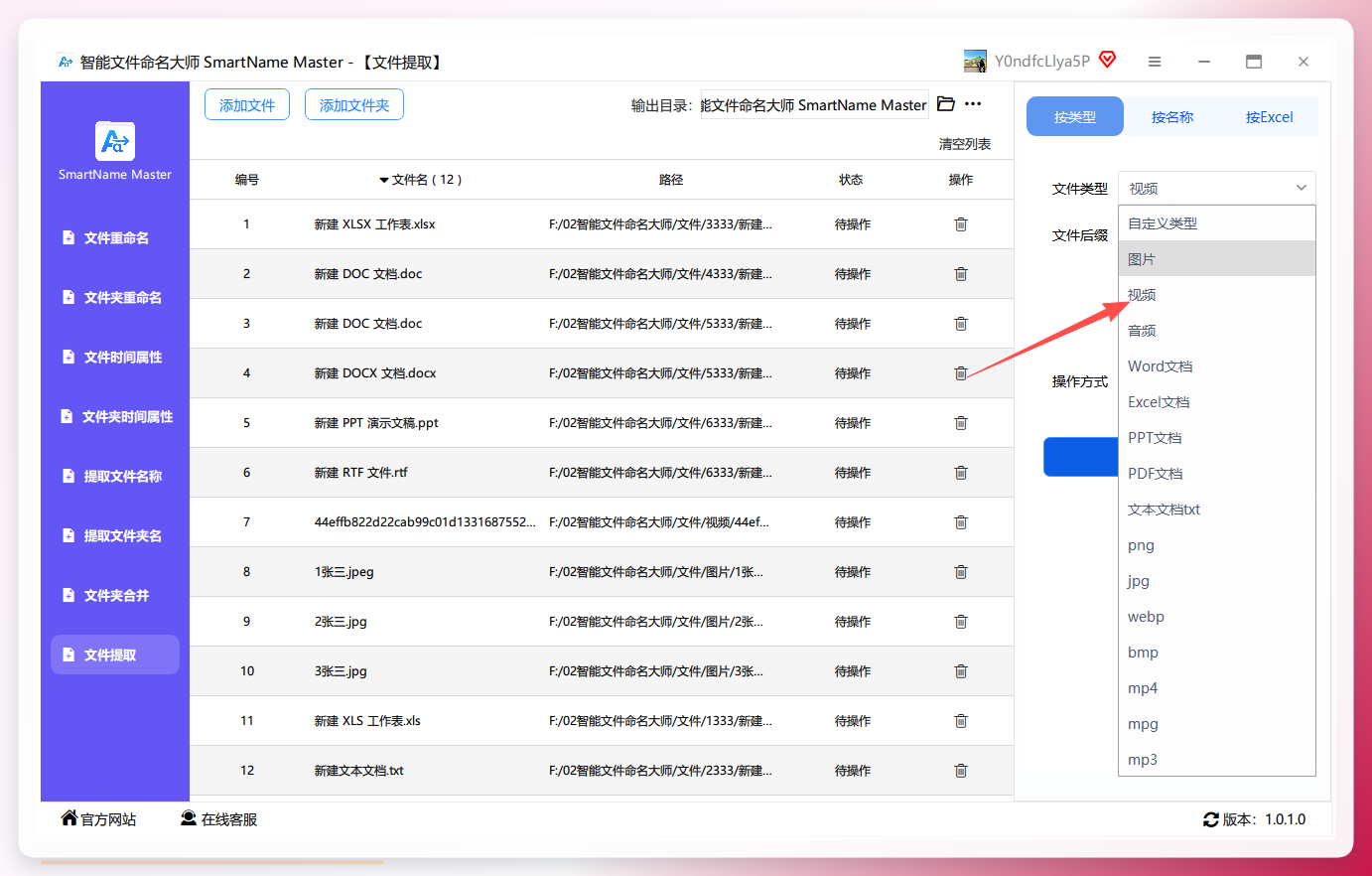Open 文件时间属性 in the sidebar
The width and height of the screenshot is (1372, 876).
coord(115,358)
